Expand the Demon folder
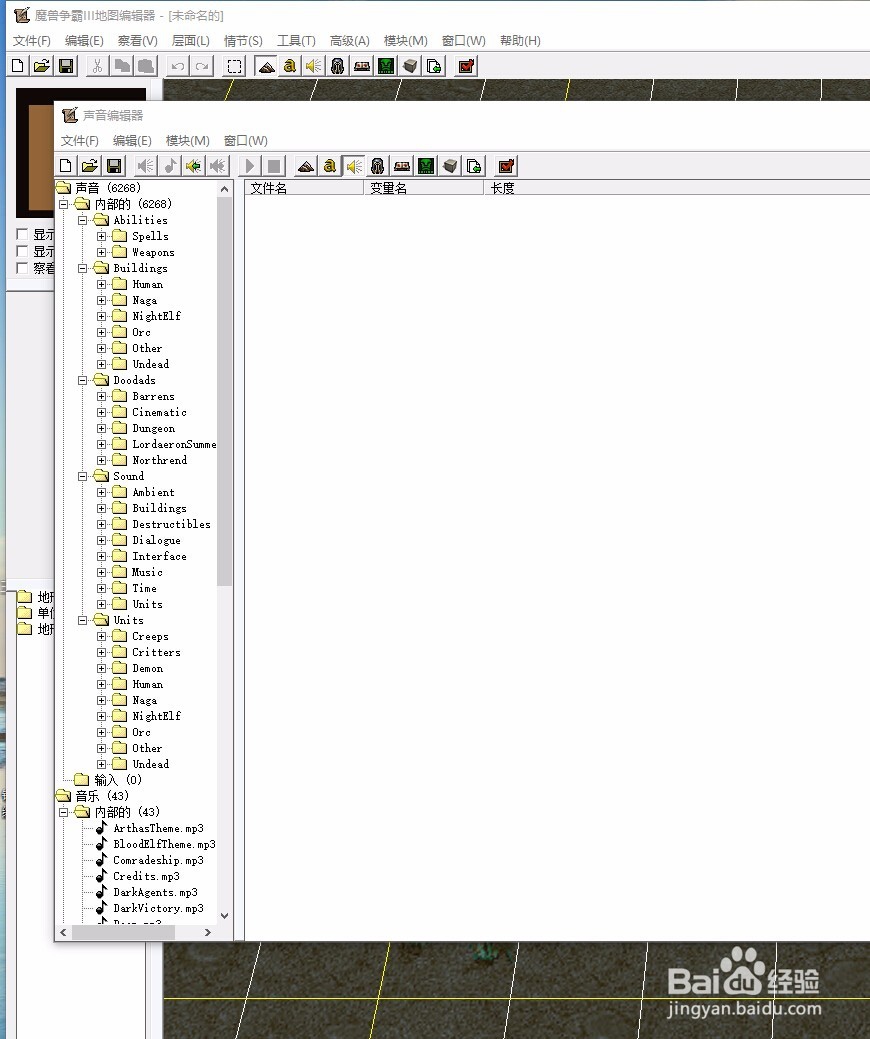 (101, 668)
